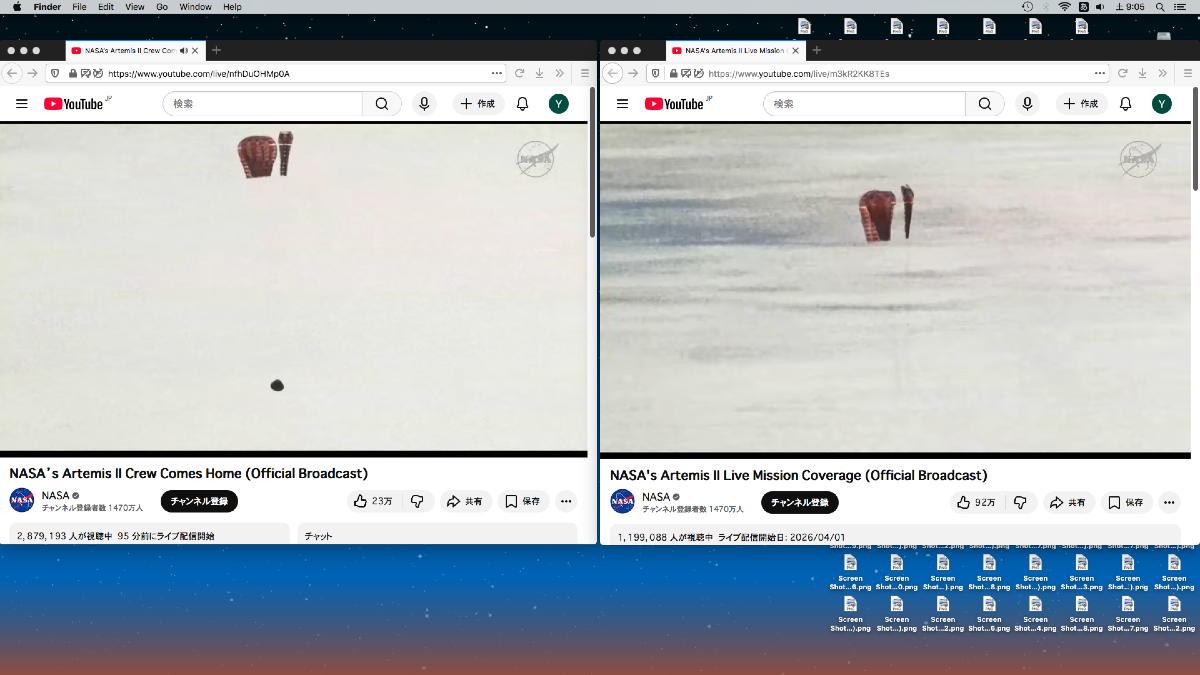Screen dimensions: 1200x675
Task: Start voice search in right window
Action: point(1027,104)
